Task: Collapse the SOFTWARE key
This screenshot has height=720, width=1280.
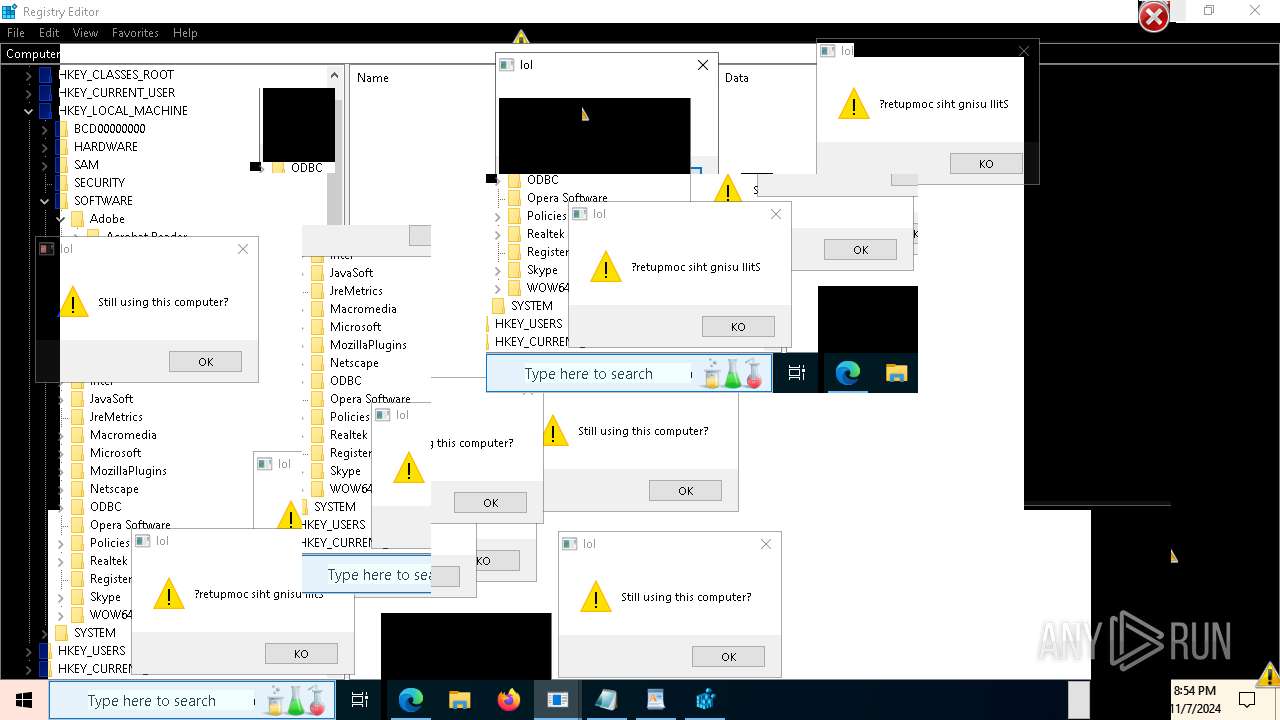Action: coord(45,201)
